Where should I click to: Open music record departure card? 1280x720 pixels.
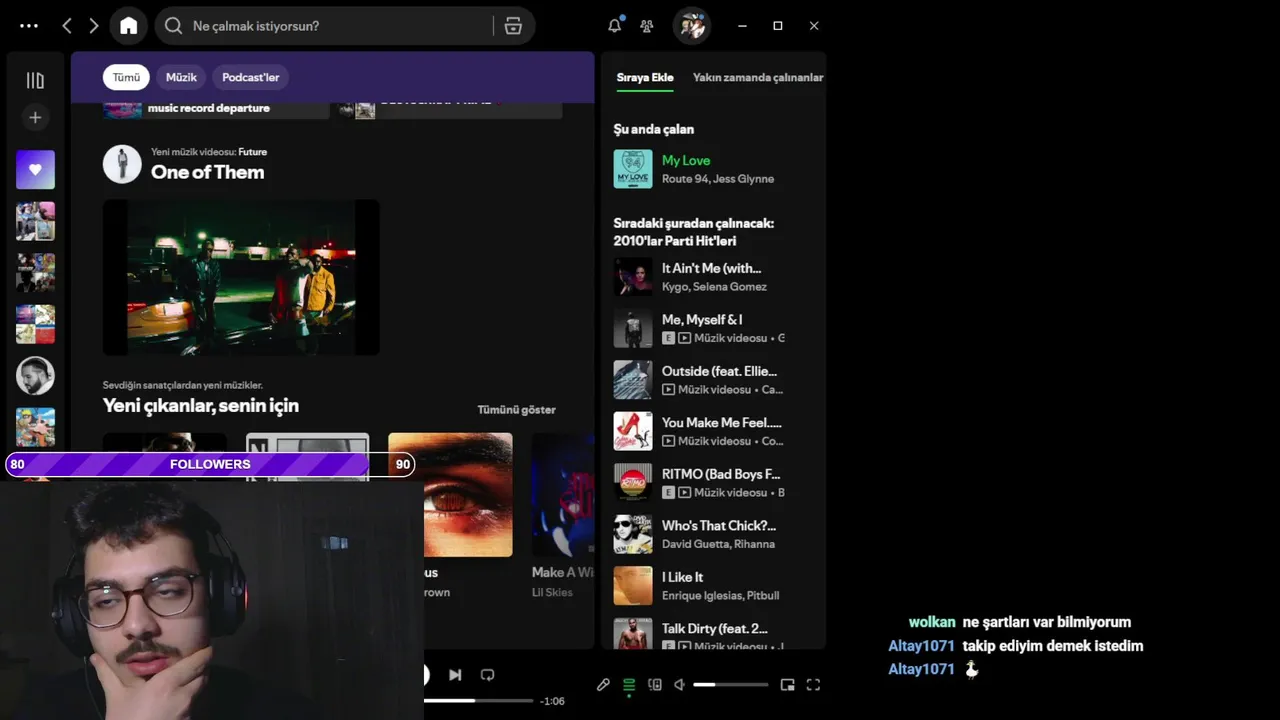216,108
